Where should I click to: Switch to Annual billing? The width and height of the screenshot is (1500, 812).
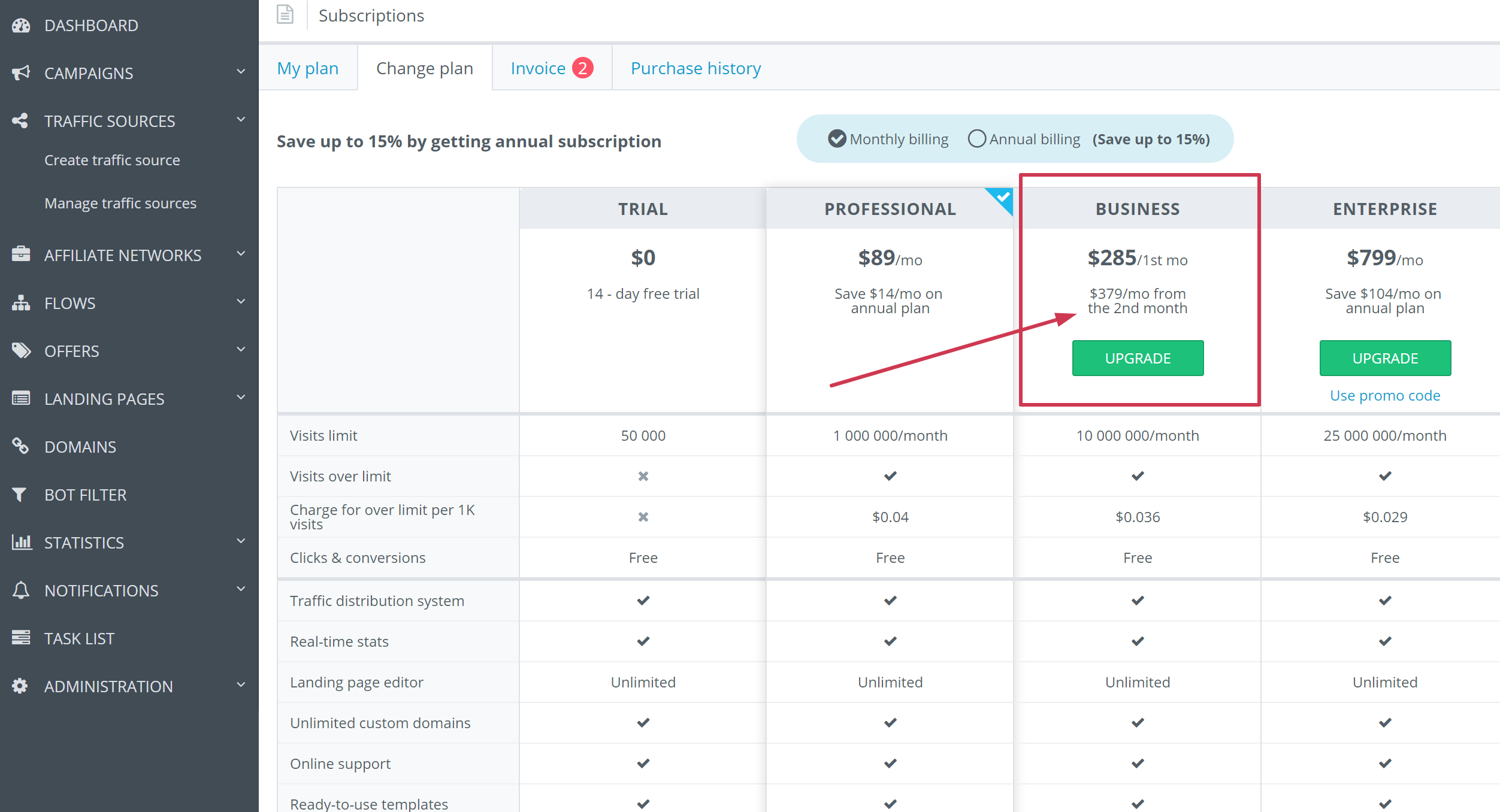pyautogui.click(x=977, y=138)
